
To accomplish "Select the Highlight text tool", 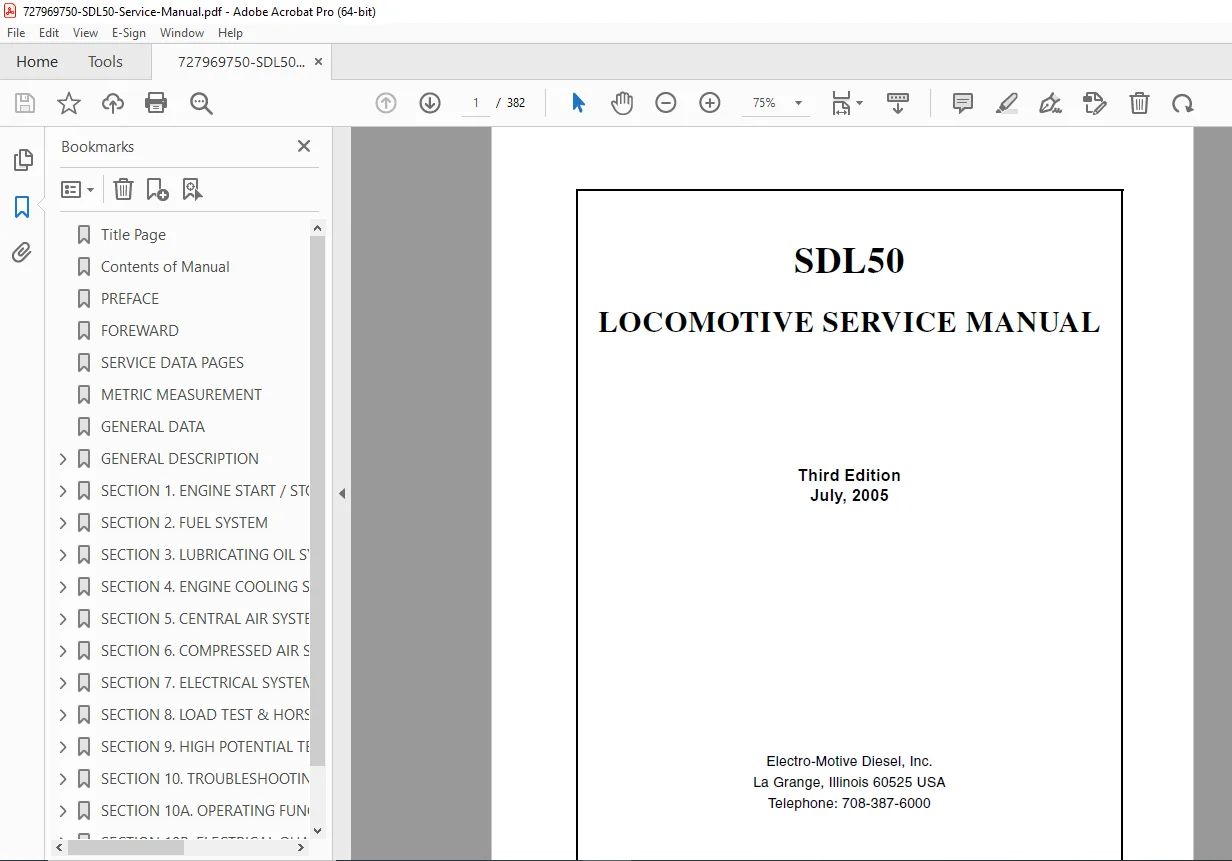I will click(x=1007, y=103).
